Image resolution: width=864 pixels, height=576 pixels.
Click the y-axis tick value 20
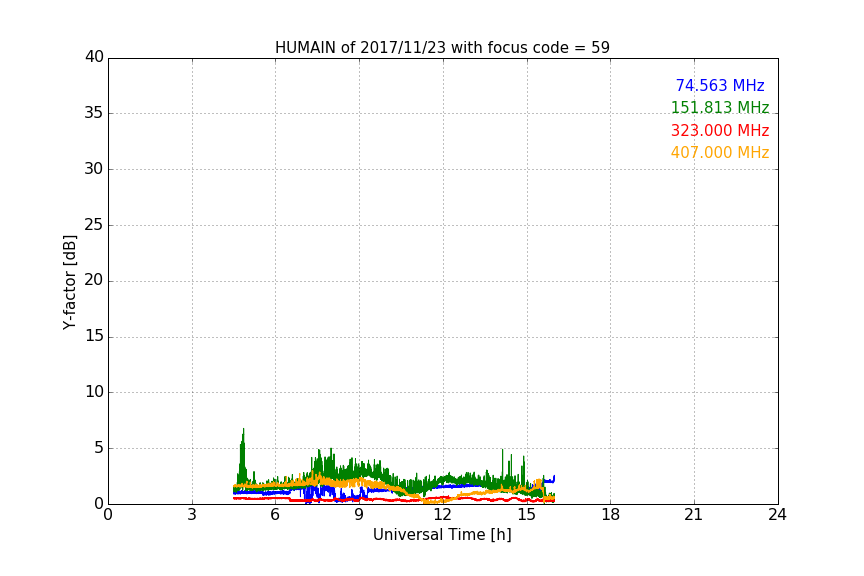(94, 280)
